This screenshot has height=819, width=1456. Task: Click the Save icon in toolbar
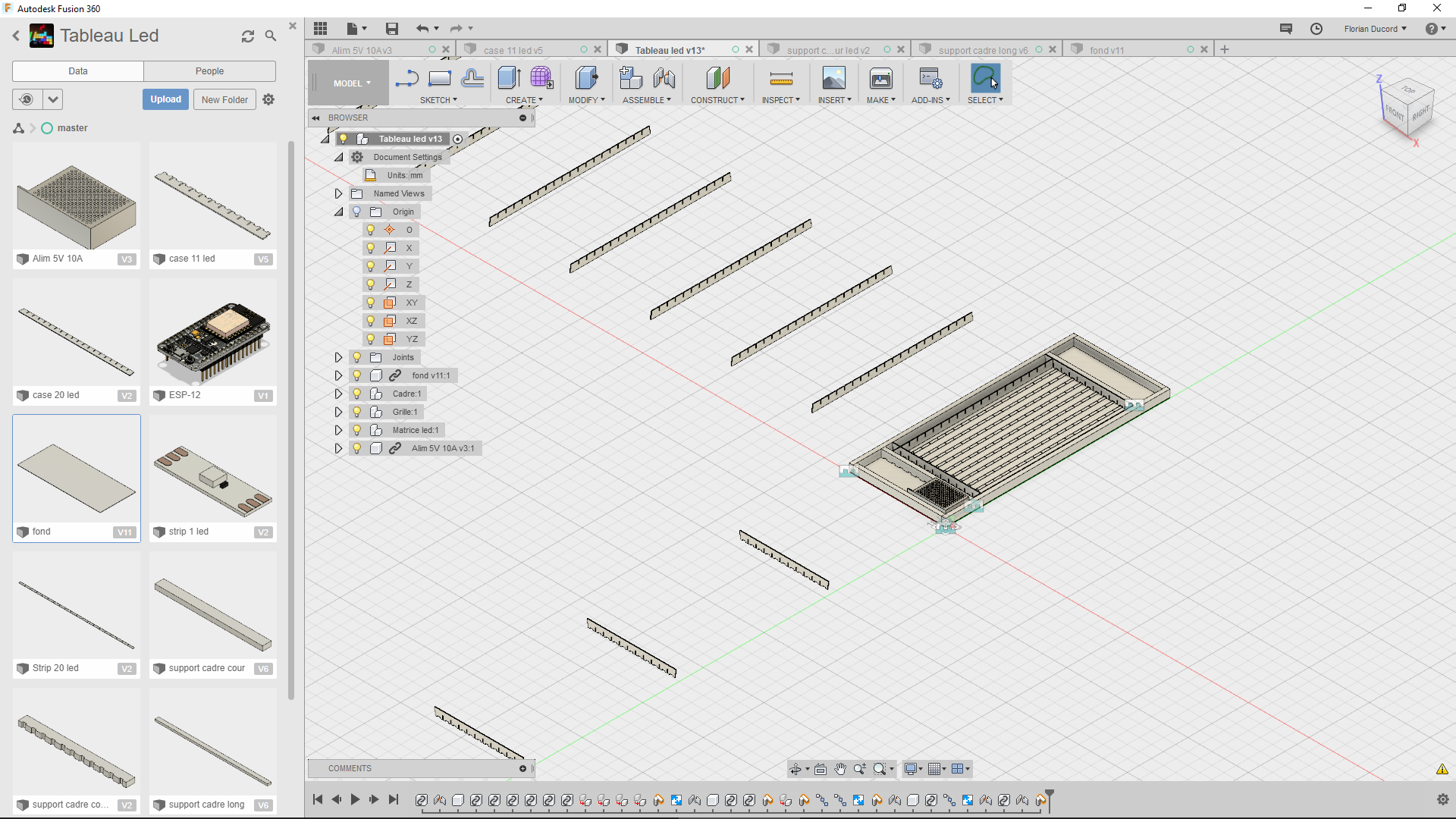392,28
